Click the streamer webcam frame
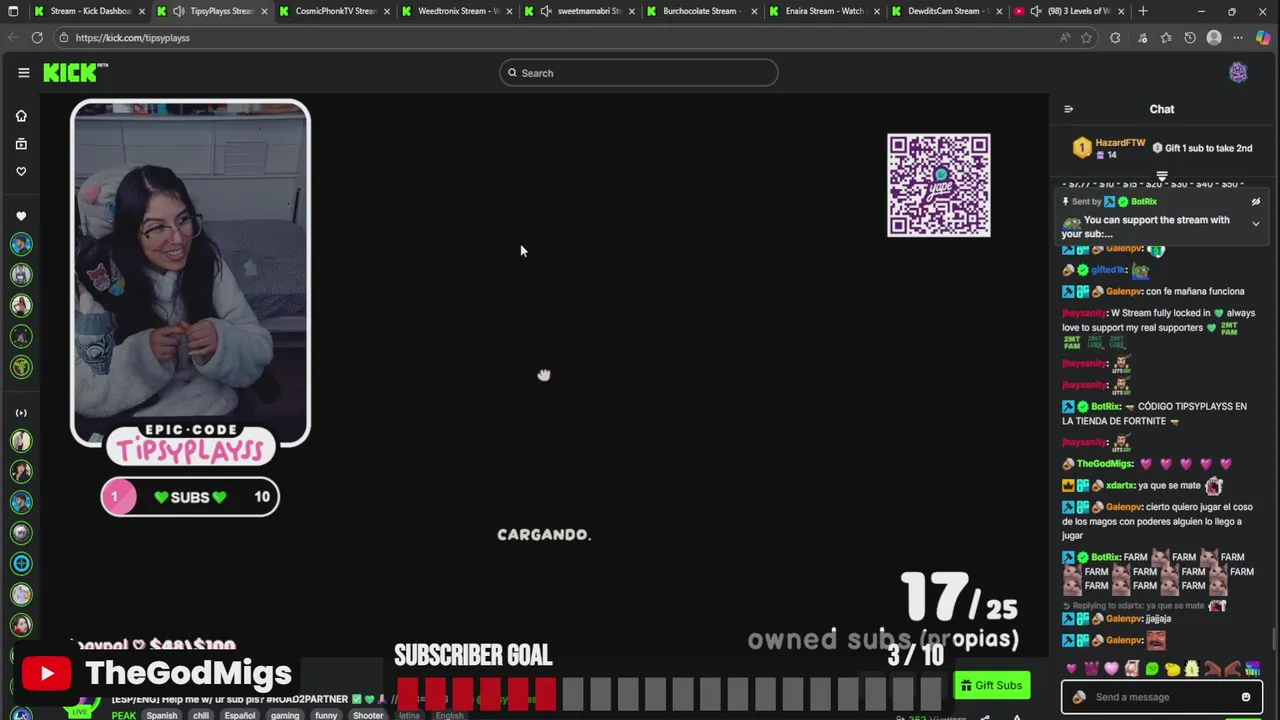This screenshot has width=1280, height=720. [190, 272]
